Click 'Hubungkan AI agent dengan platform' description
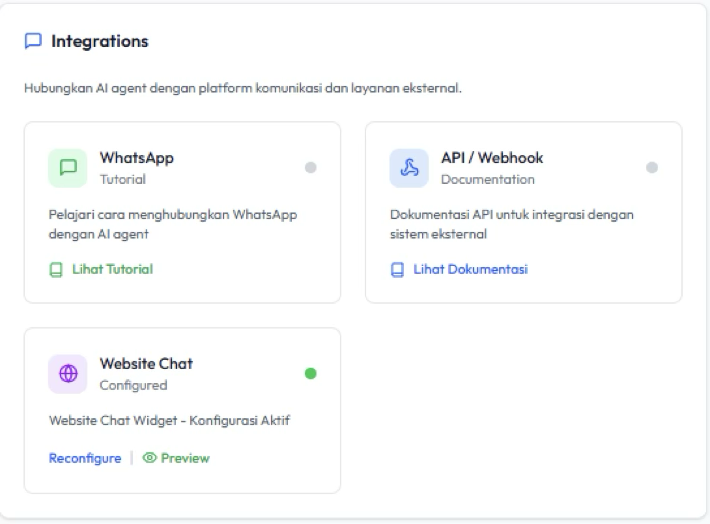Image resolution: width=710 pixels, height=524 pixels. coord(243,88)
